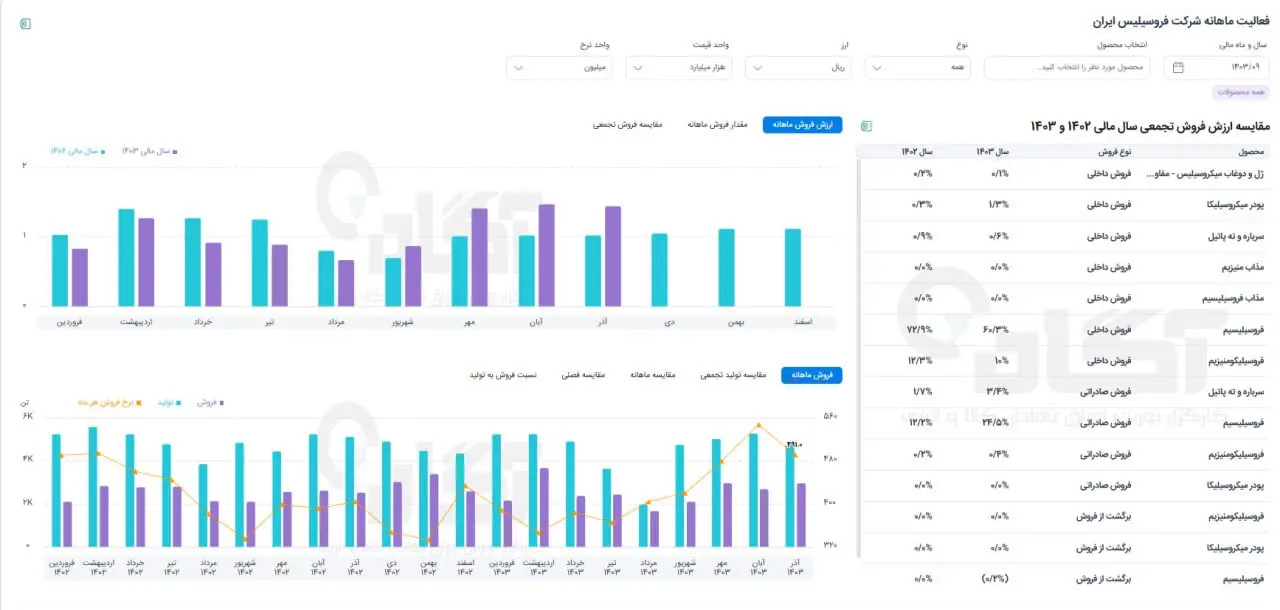Click the سال ۱۴۰۳ column header
Screen dimensions: 1280x610
coord(992,151)
